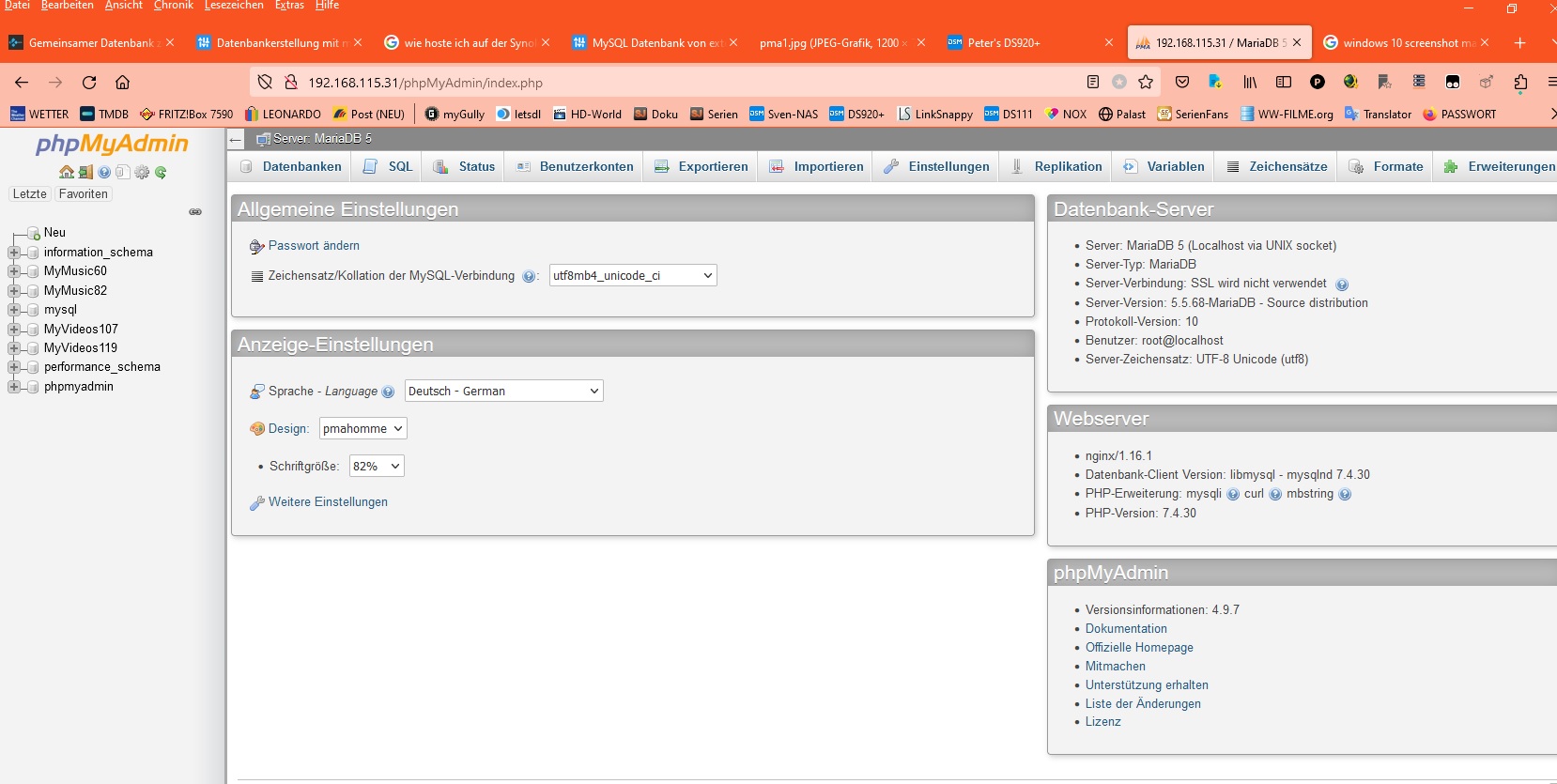Image resolution: width=1557 pixels, height=784 pixels.
Task: Open the Design pmahomme dropdown
Action: click(x=362, y=428)
